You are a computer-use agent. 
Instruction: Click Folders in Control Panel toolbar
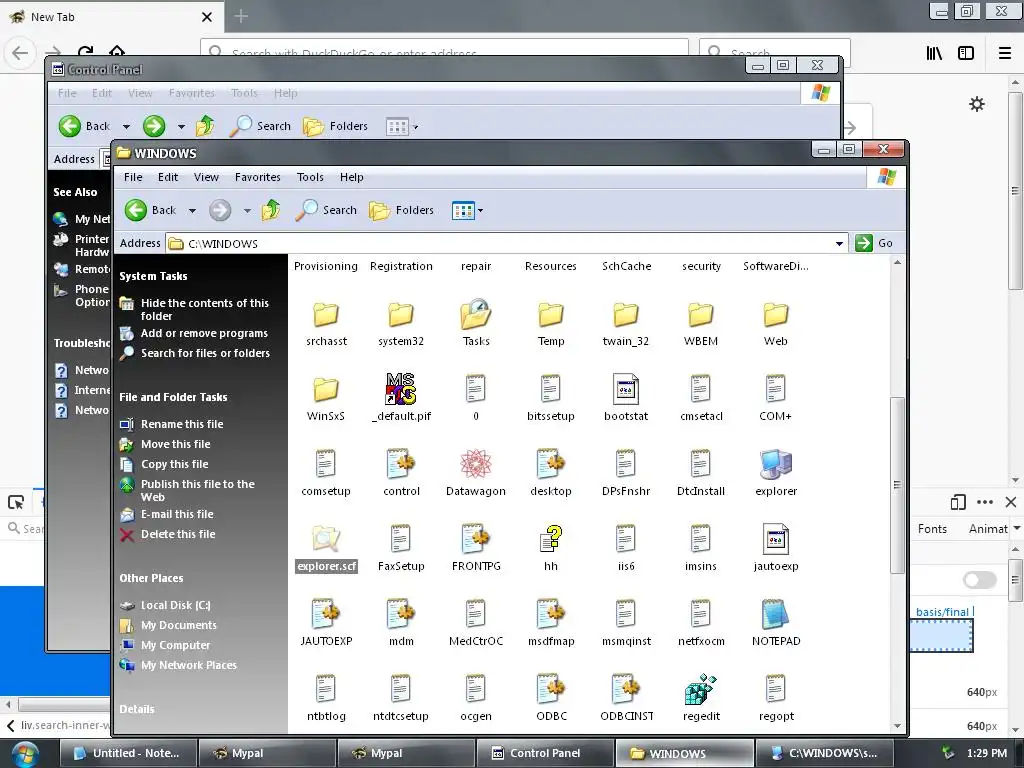click(x=336, y=125)
